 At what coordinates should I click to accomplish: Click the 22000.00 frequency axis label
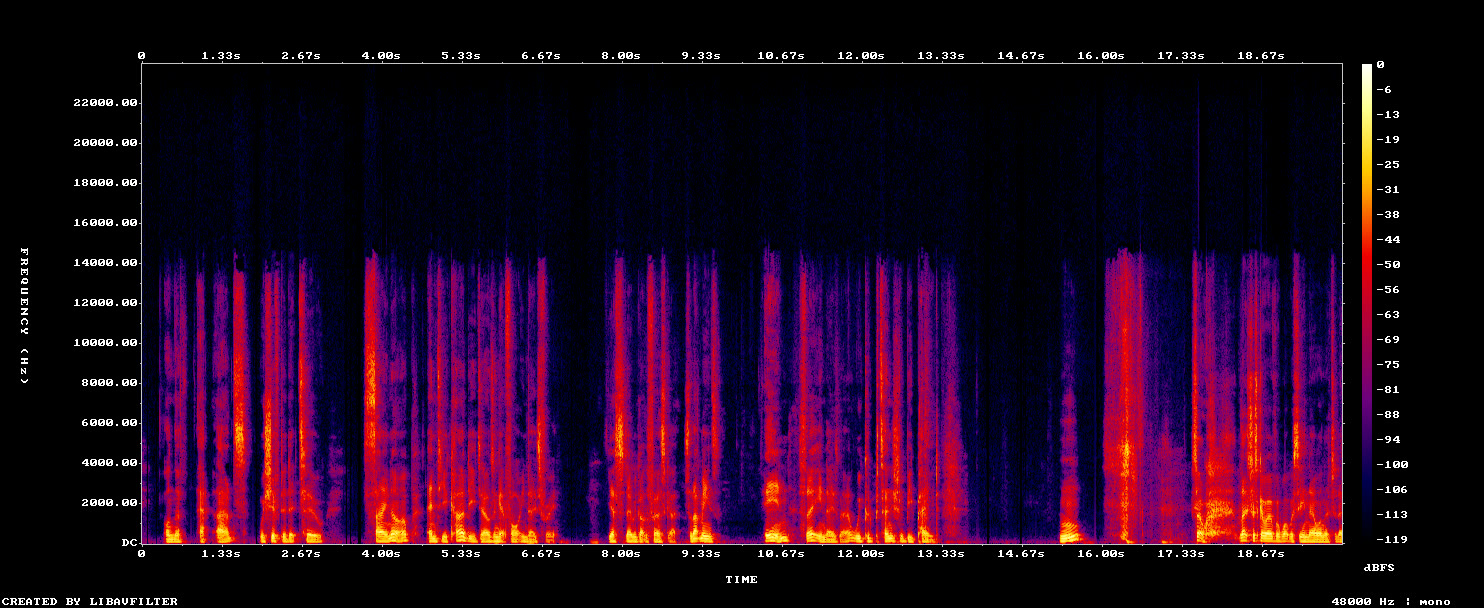(x=105, y=103)
